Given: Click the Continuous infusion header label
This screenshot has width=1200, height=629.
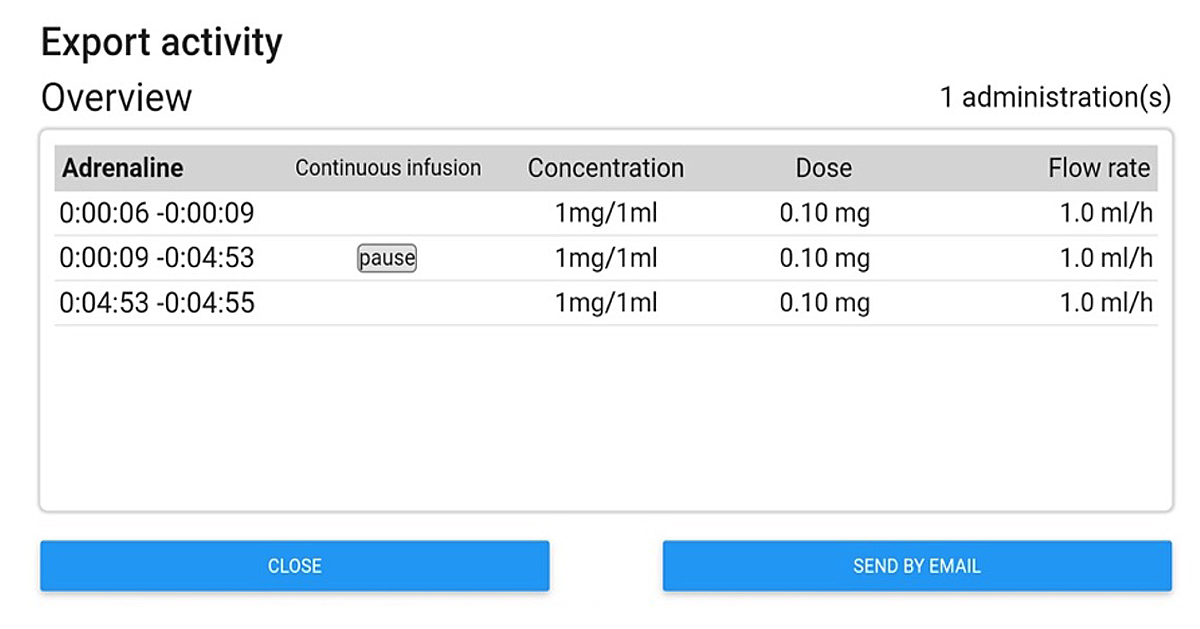Looking at the screenshot, I should 388,168.
